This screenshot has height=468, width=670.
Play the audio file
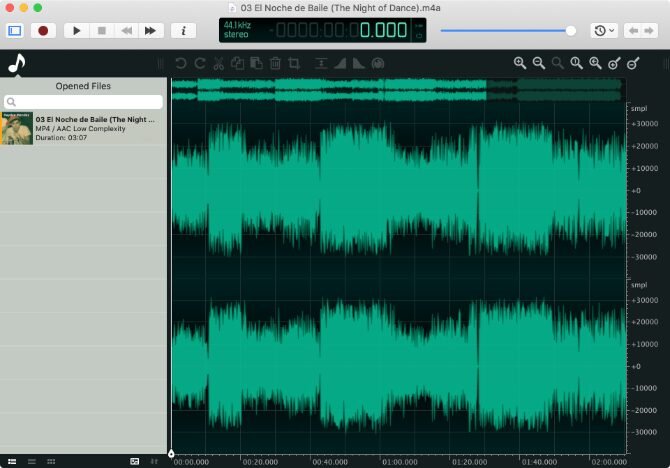point(76,31)
